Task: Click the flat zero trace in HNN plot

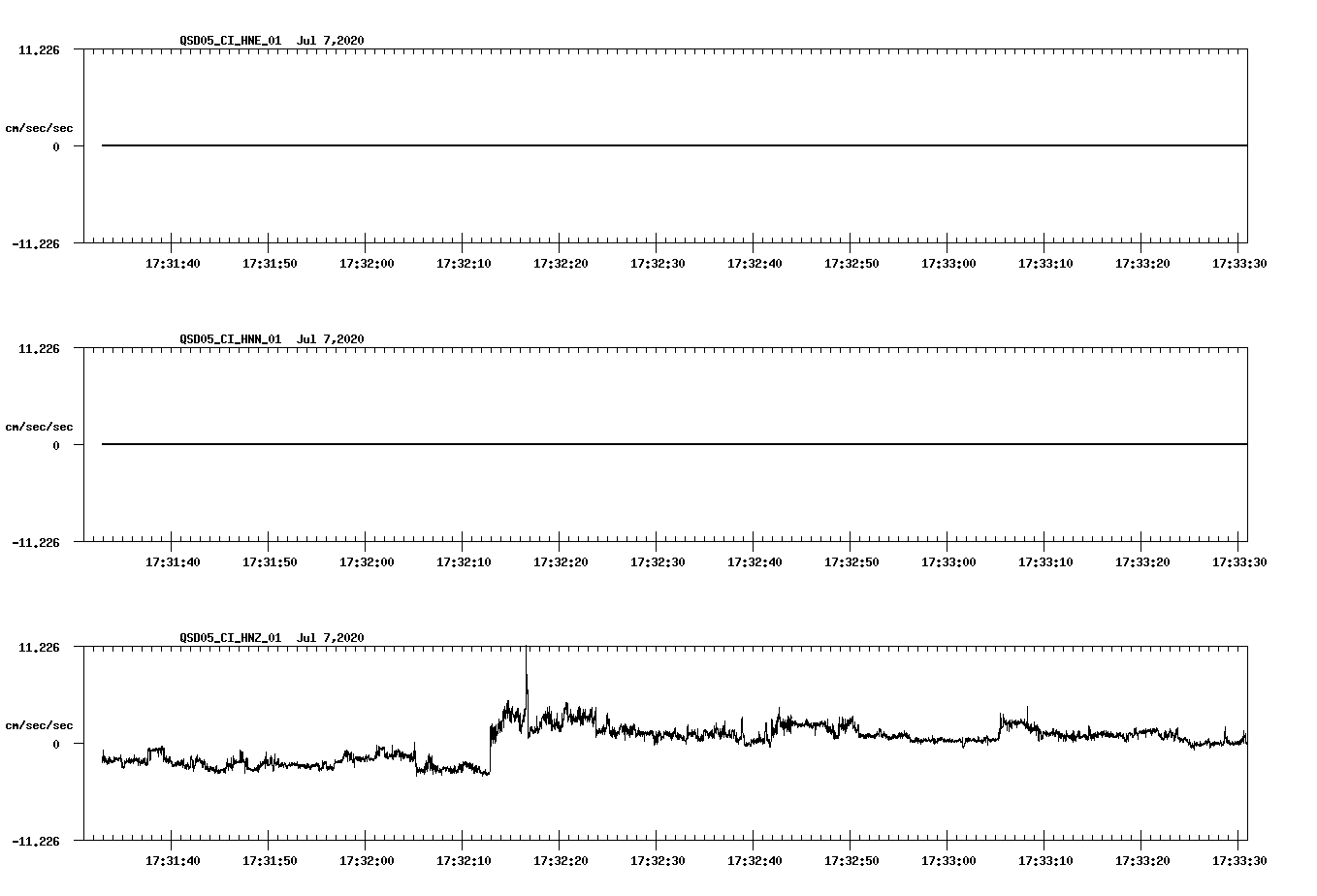Action: [674, 444]
